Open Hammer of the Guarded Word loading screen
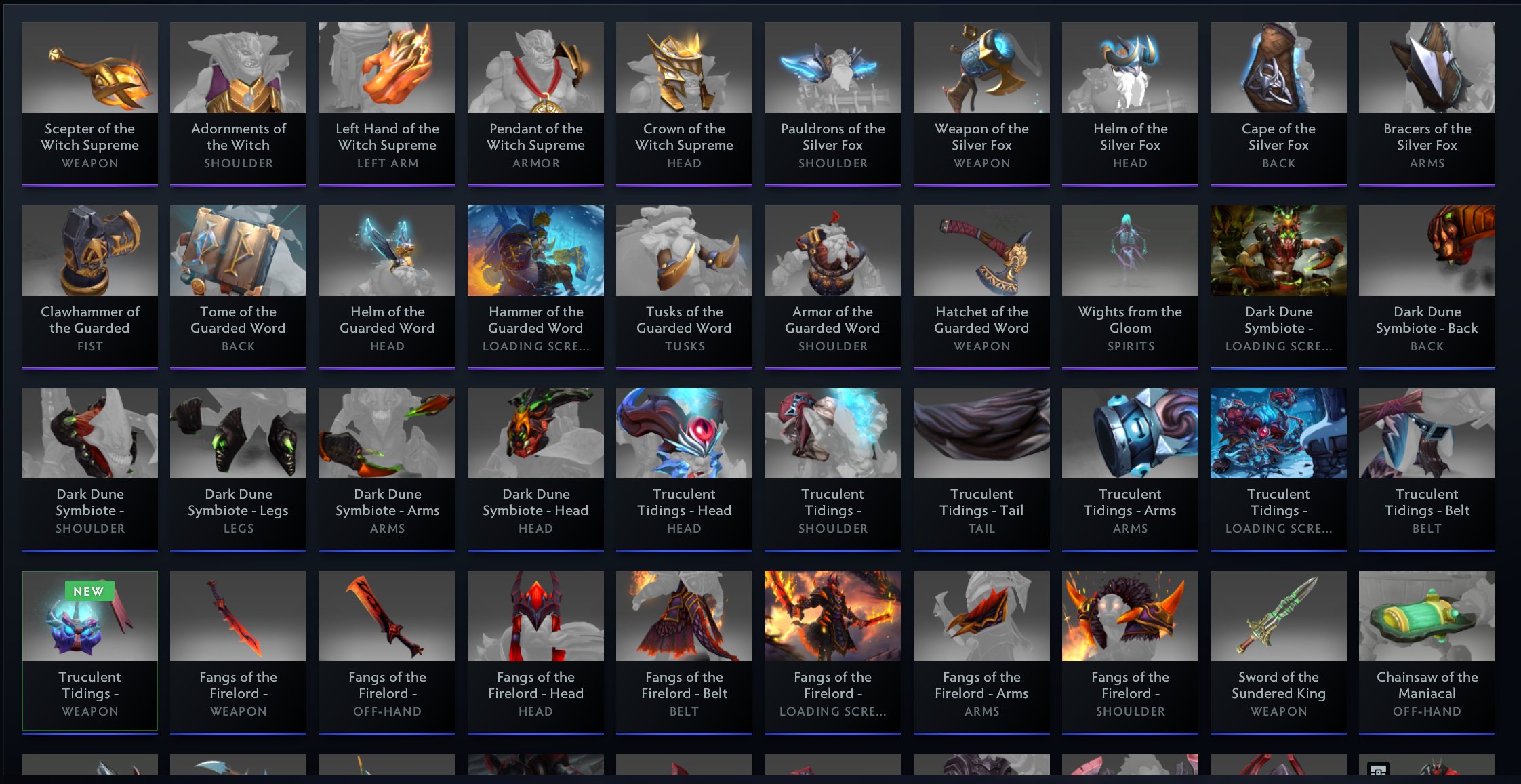 point(535,287)
